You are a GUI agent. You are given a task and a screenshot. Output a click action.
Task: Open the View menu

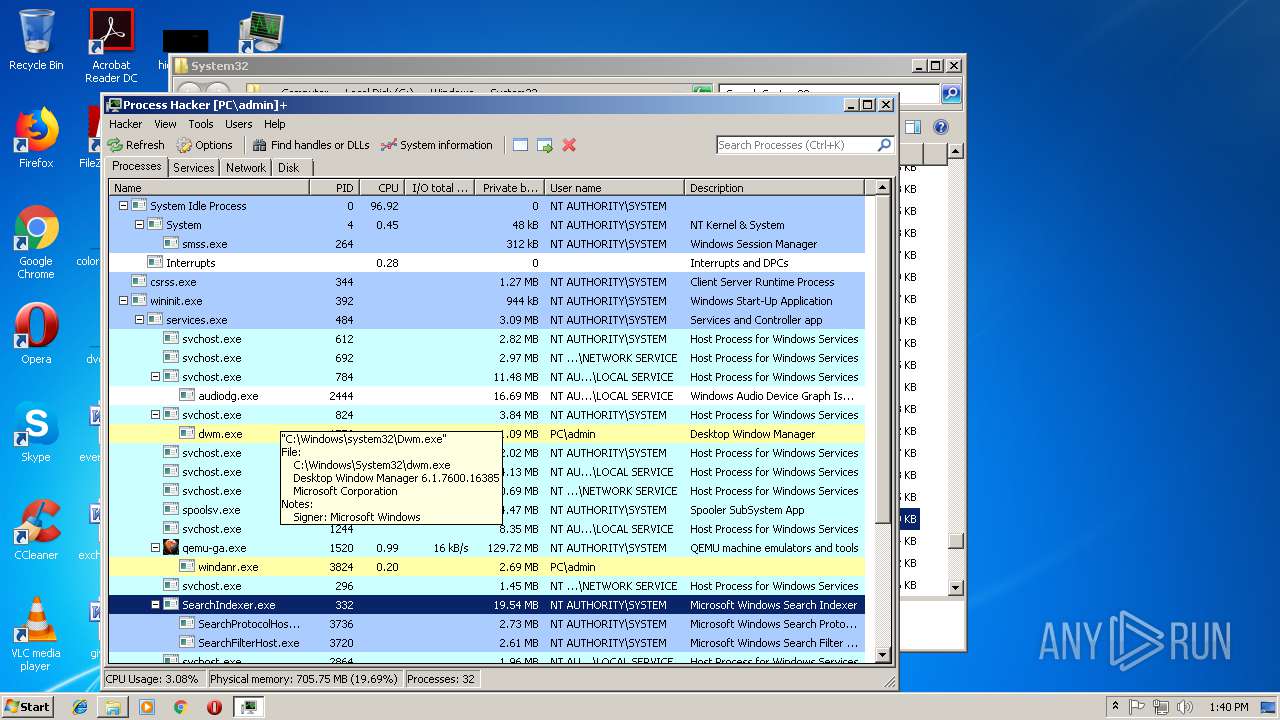point(165,124)
